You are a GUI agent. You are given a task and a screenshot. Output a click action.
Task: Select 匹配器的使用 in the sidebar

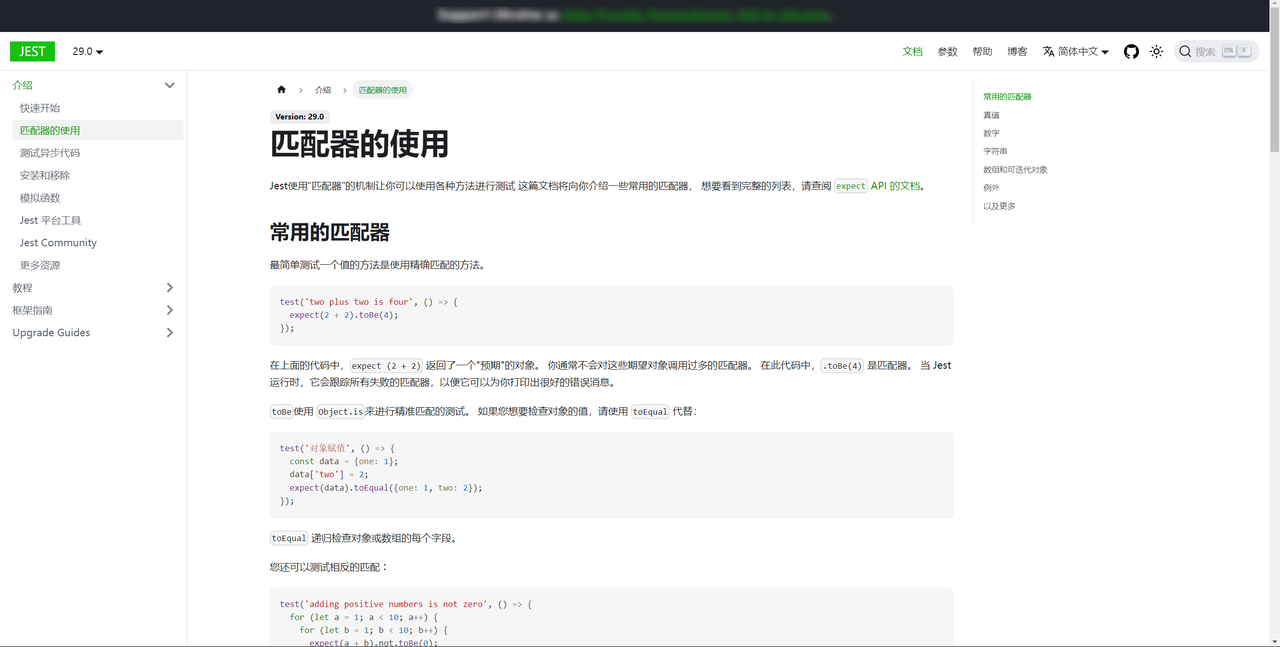pyautogui.click(x=97, y=130)
